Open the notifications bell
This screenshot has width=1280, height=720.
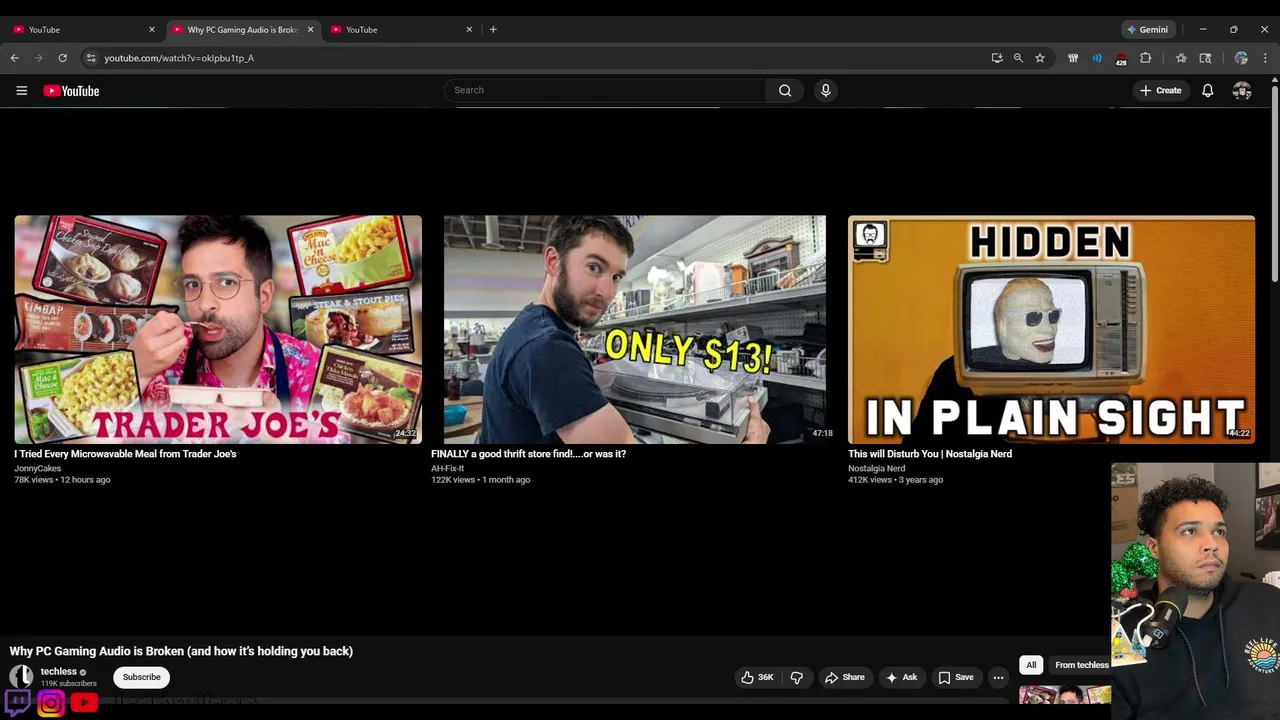coord(1208,91)
